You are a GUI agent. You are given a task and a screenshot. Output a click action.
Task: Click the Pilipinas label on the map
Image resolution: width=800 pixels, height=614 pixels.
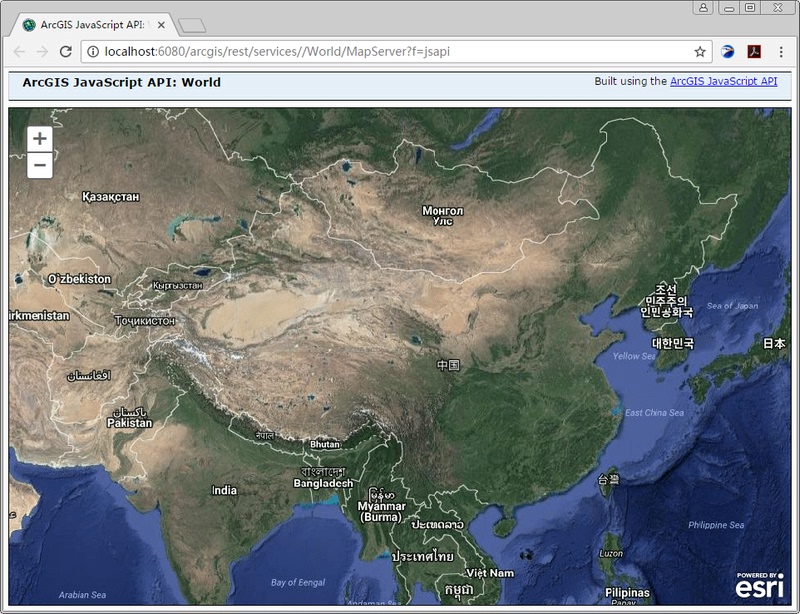click(x=628, y=593)
